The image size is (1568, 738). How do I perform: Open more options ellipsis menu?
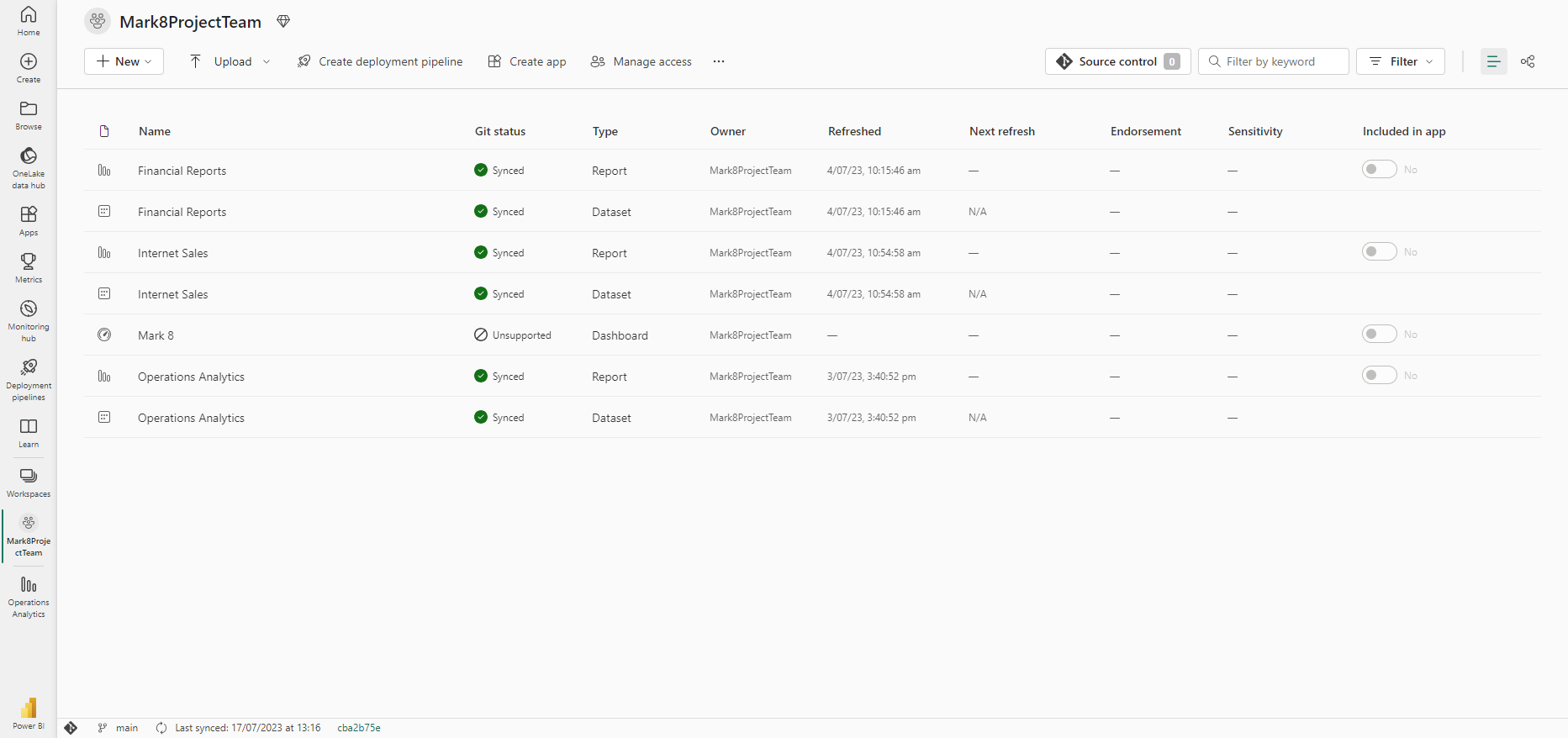(x=719, y=61)
